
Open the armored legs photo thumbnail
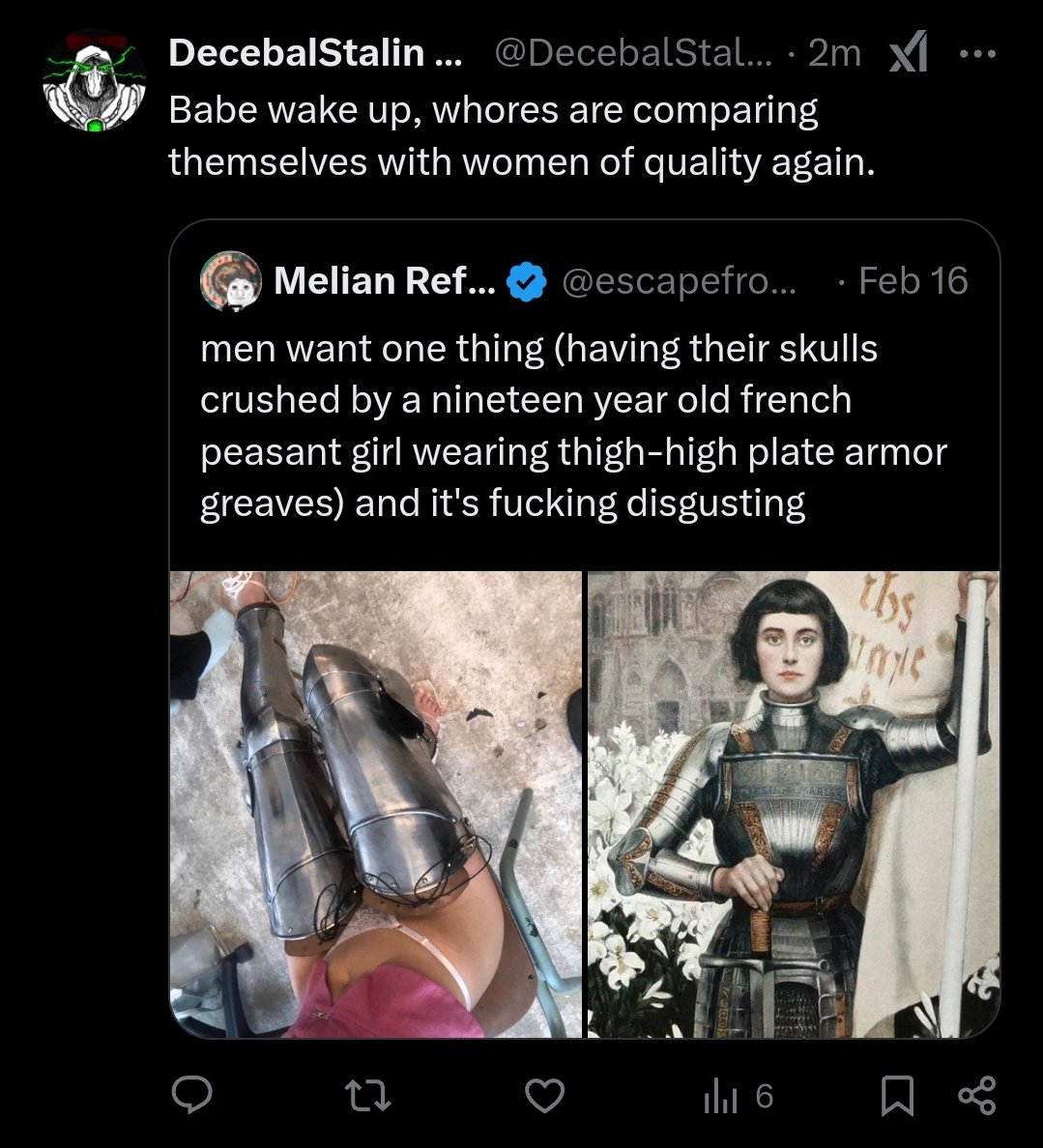coord(376,804)
